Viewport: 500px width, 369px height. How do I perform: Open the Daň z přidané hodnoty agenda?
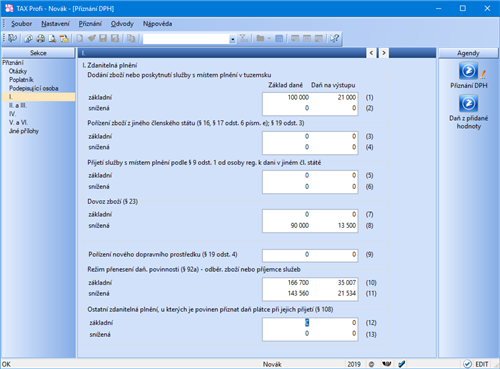468,104
